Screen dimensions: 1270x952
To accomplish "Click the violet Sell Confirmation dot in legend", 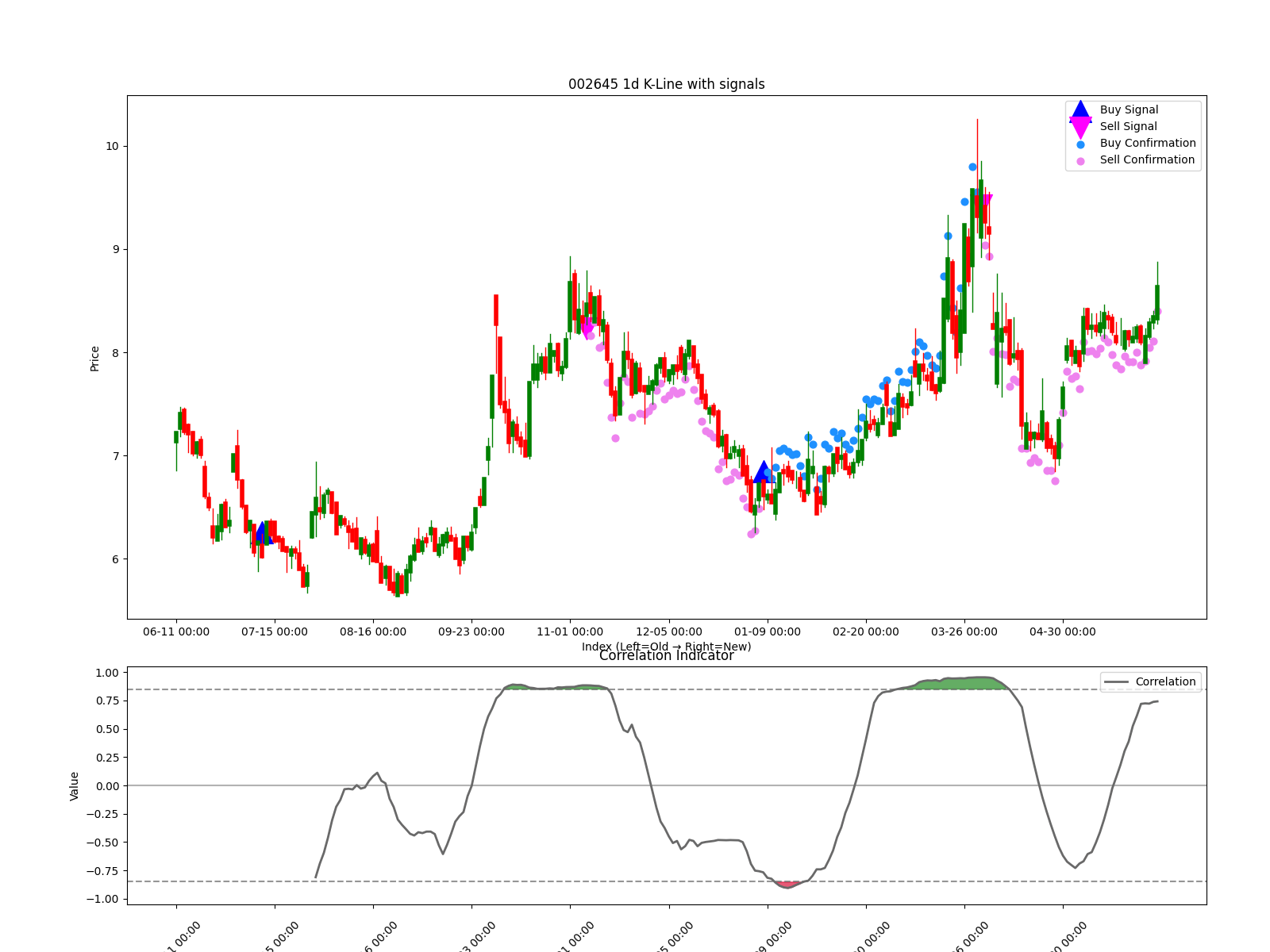I will pos(1080,161).
